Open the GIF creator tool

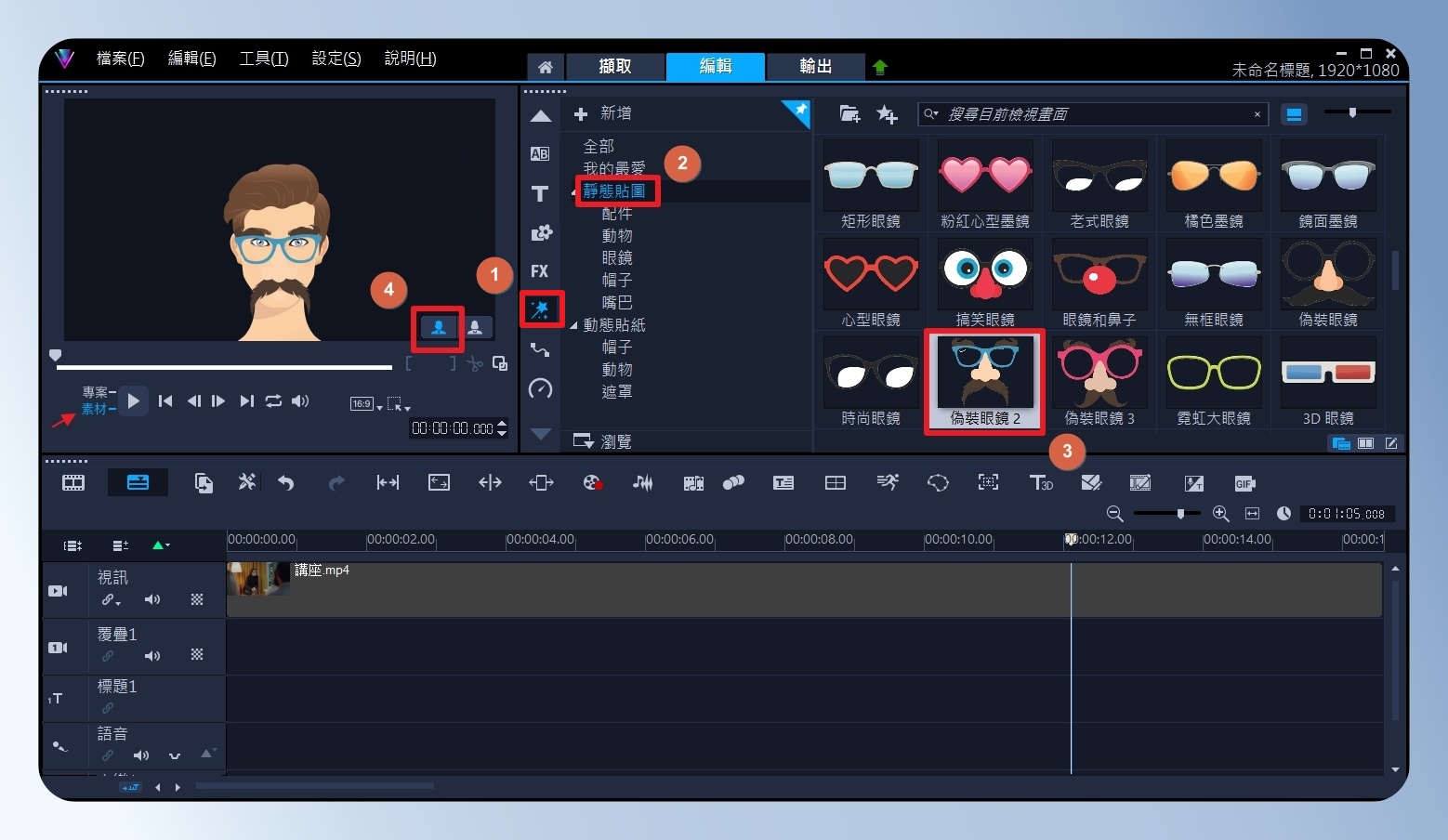[x=1244, y=483]
